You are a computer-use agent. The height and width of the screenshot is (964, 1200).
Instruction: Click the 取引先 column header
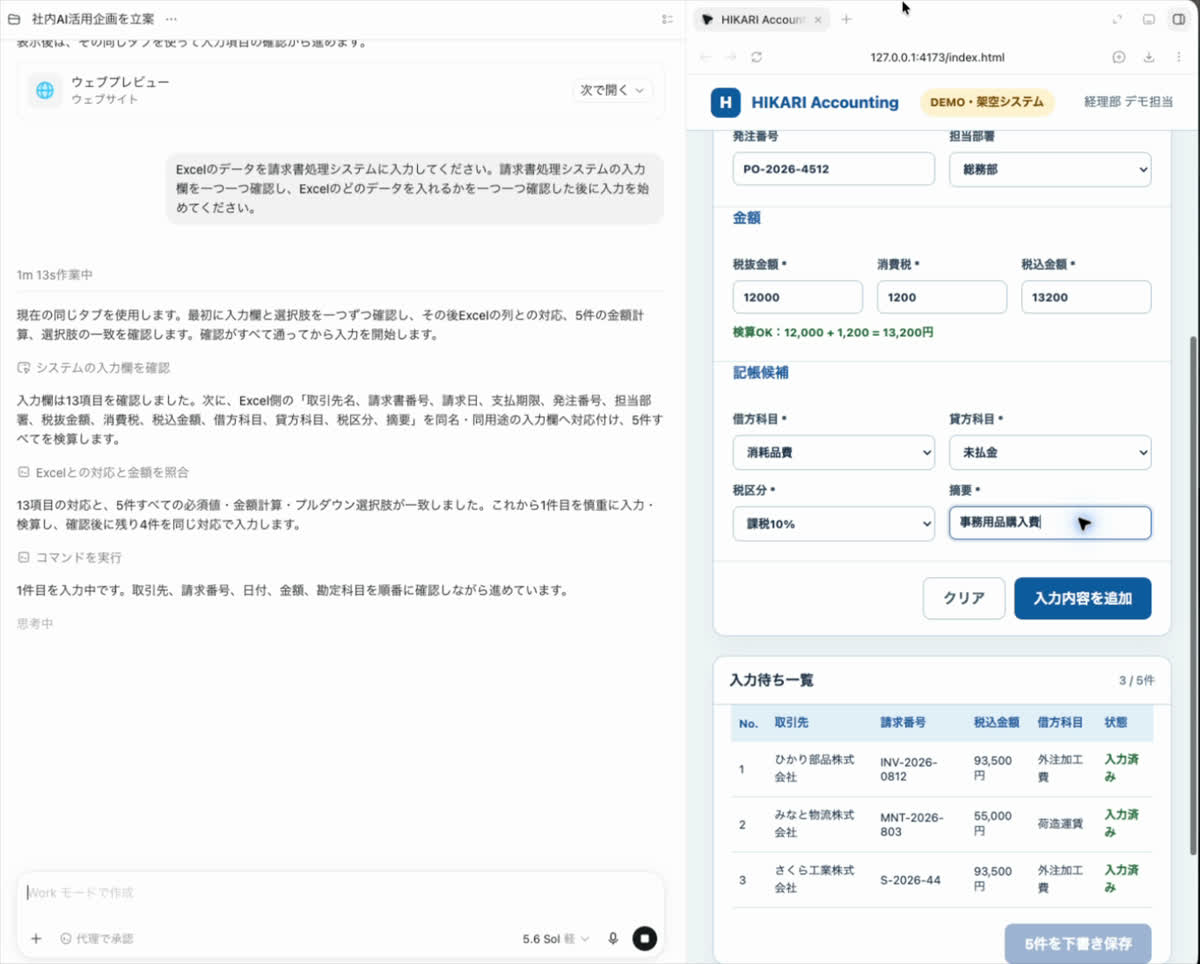pos(790,722)
